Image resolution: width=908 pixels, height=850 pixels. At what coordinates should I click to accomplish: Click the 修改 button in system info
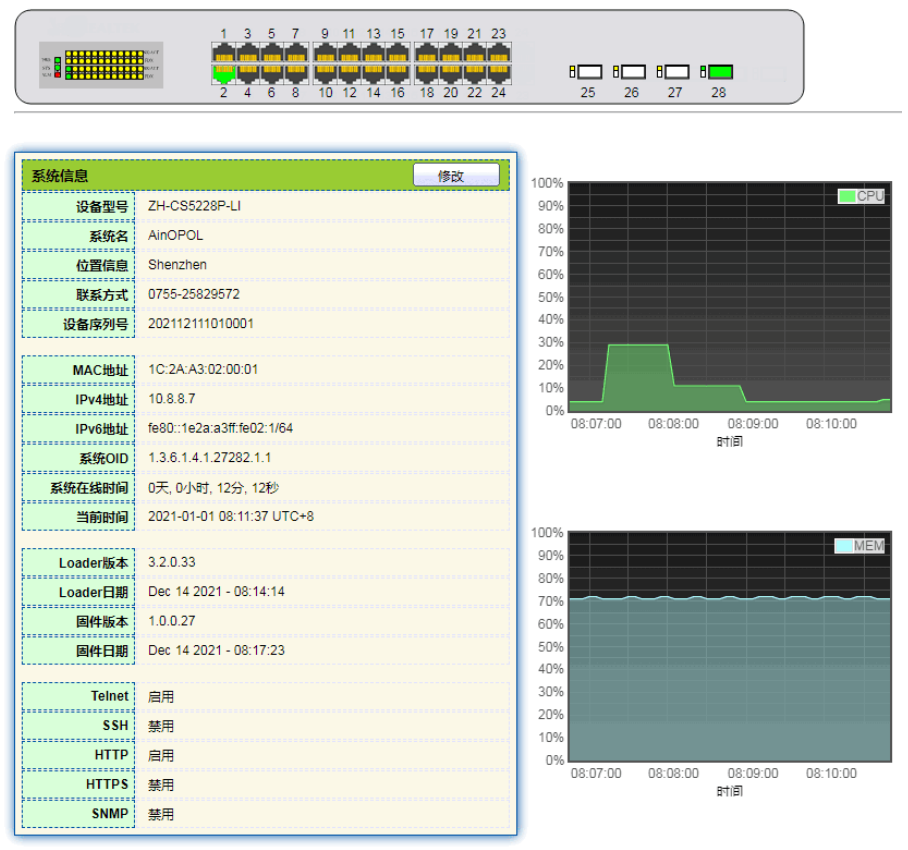[455, 176]
